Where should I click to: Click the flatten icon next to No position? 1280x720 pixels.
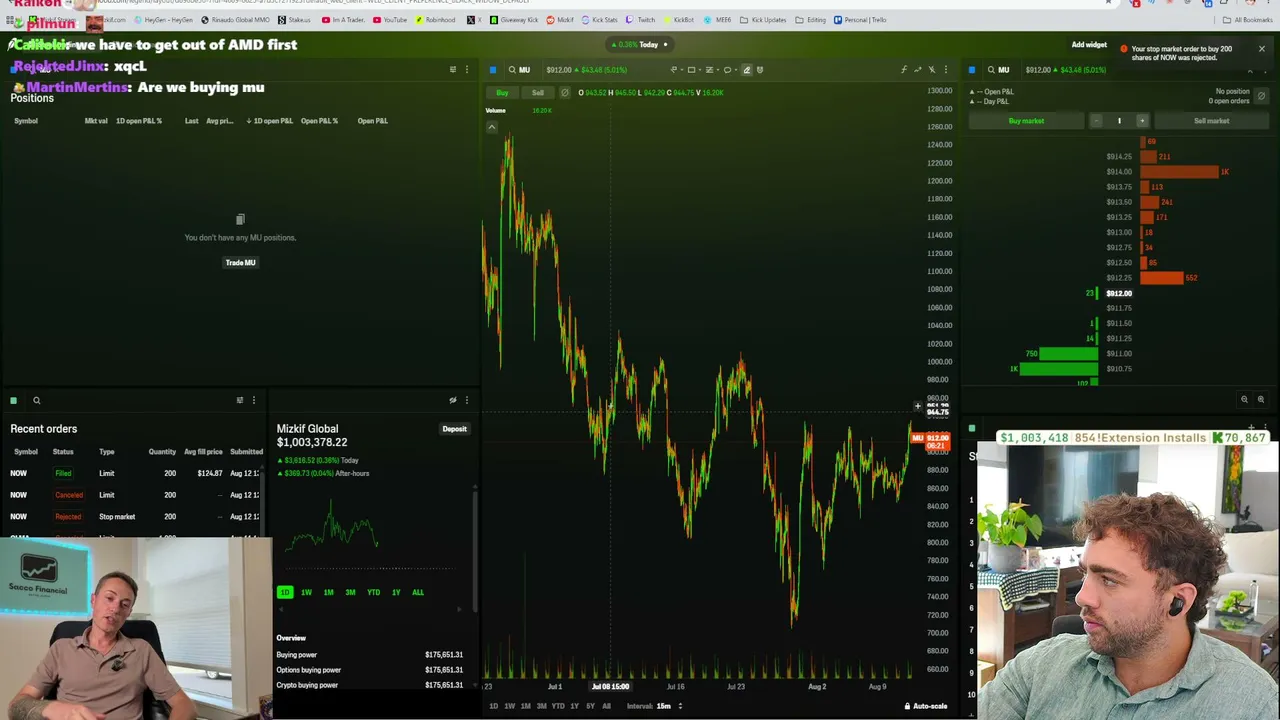coord(1261,96)
